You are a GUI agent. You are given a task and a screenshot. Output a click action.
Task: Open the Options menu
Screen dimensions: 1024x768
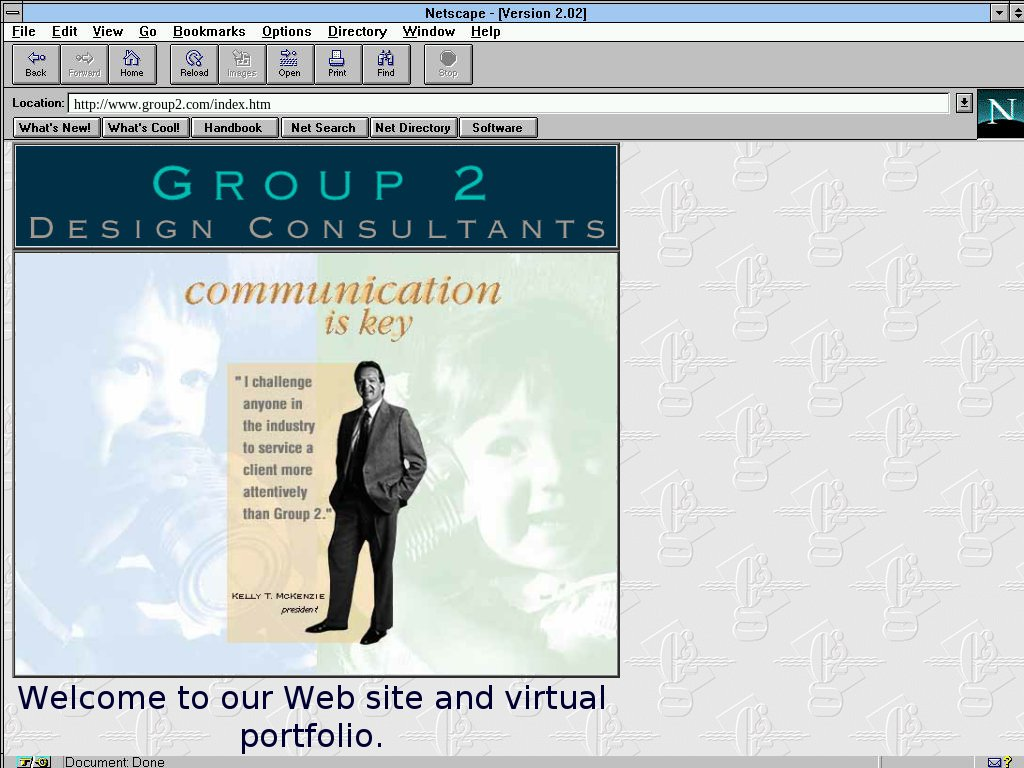tap(286, 32)
